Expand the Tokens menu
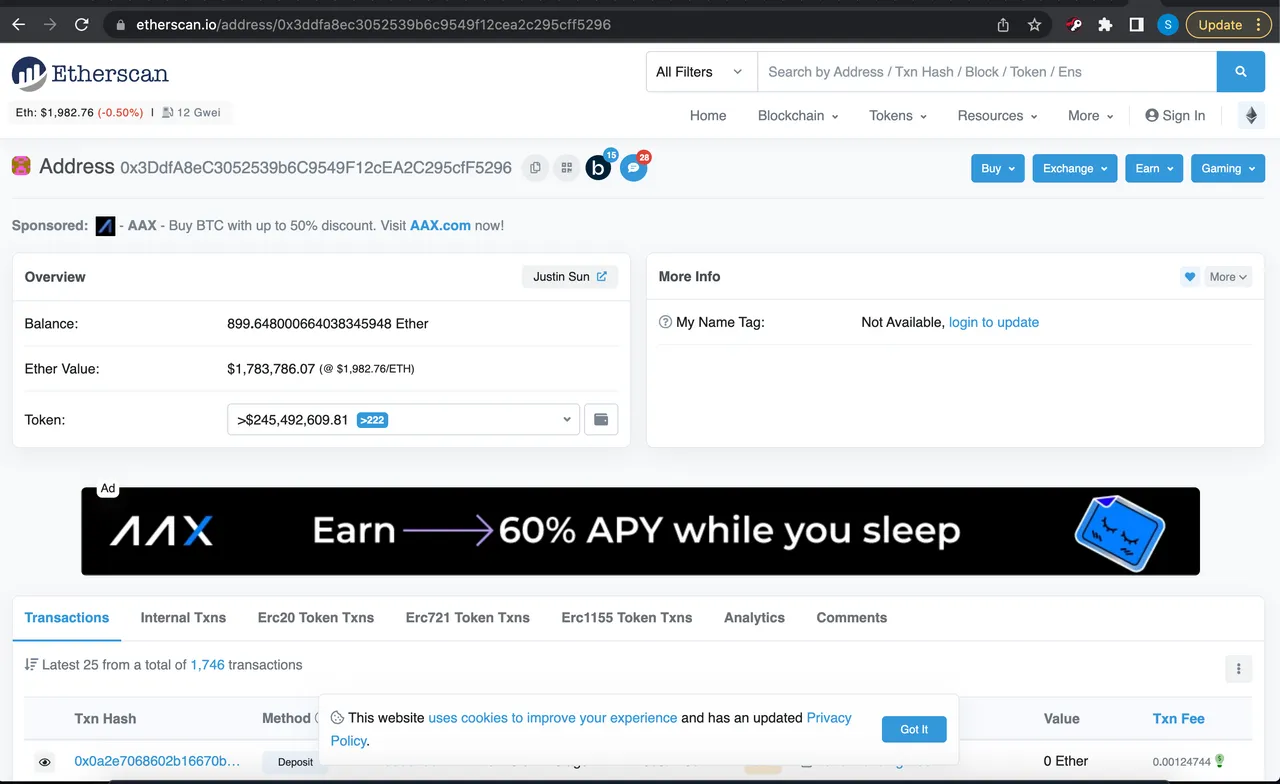This screenshot has height=784, width=1280. point(898,116)
